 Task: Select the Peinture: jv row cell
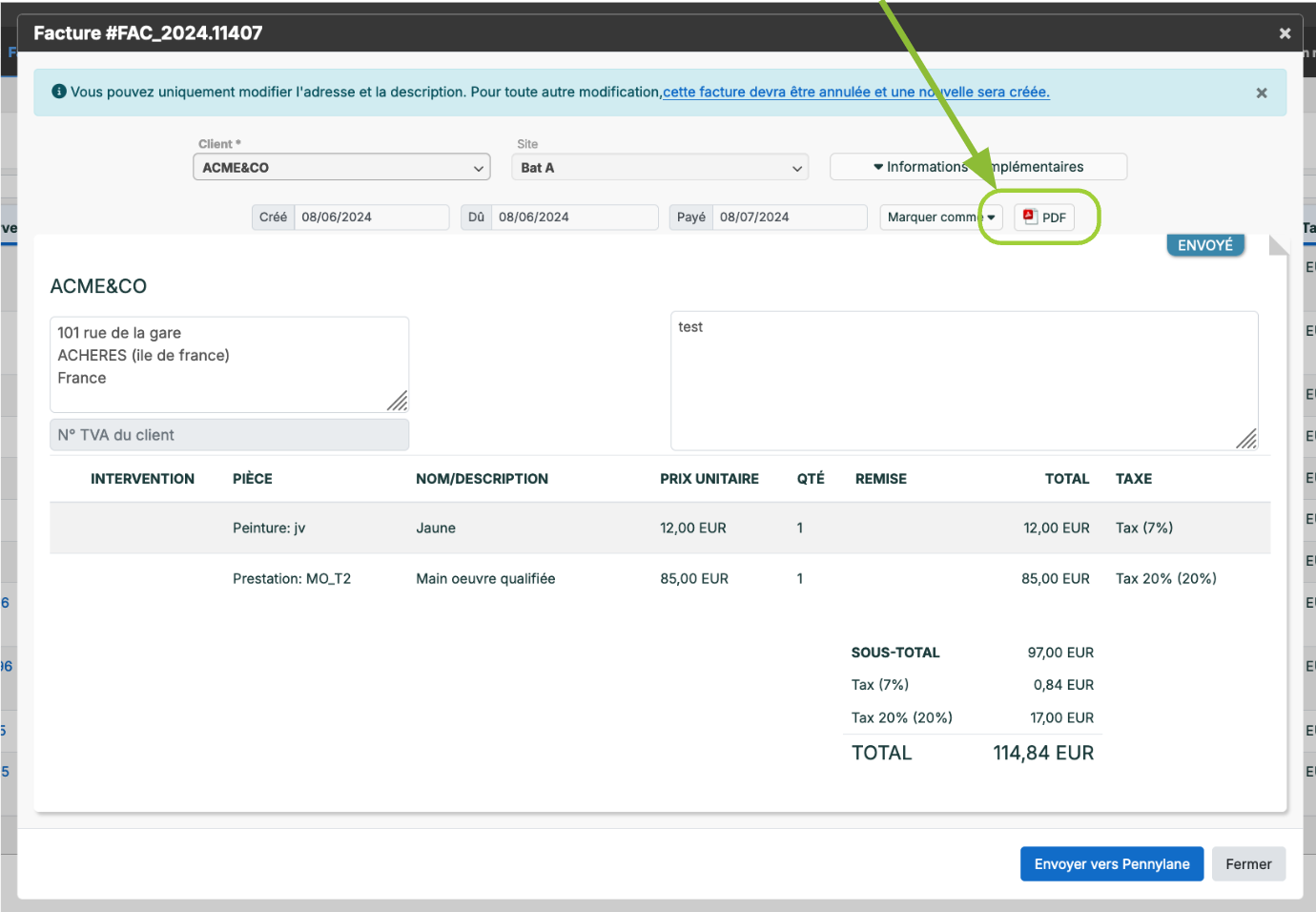(x=269, y=528)
